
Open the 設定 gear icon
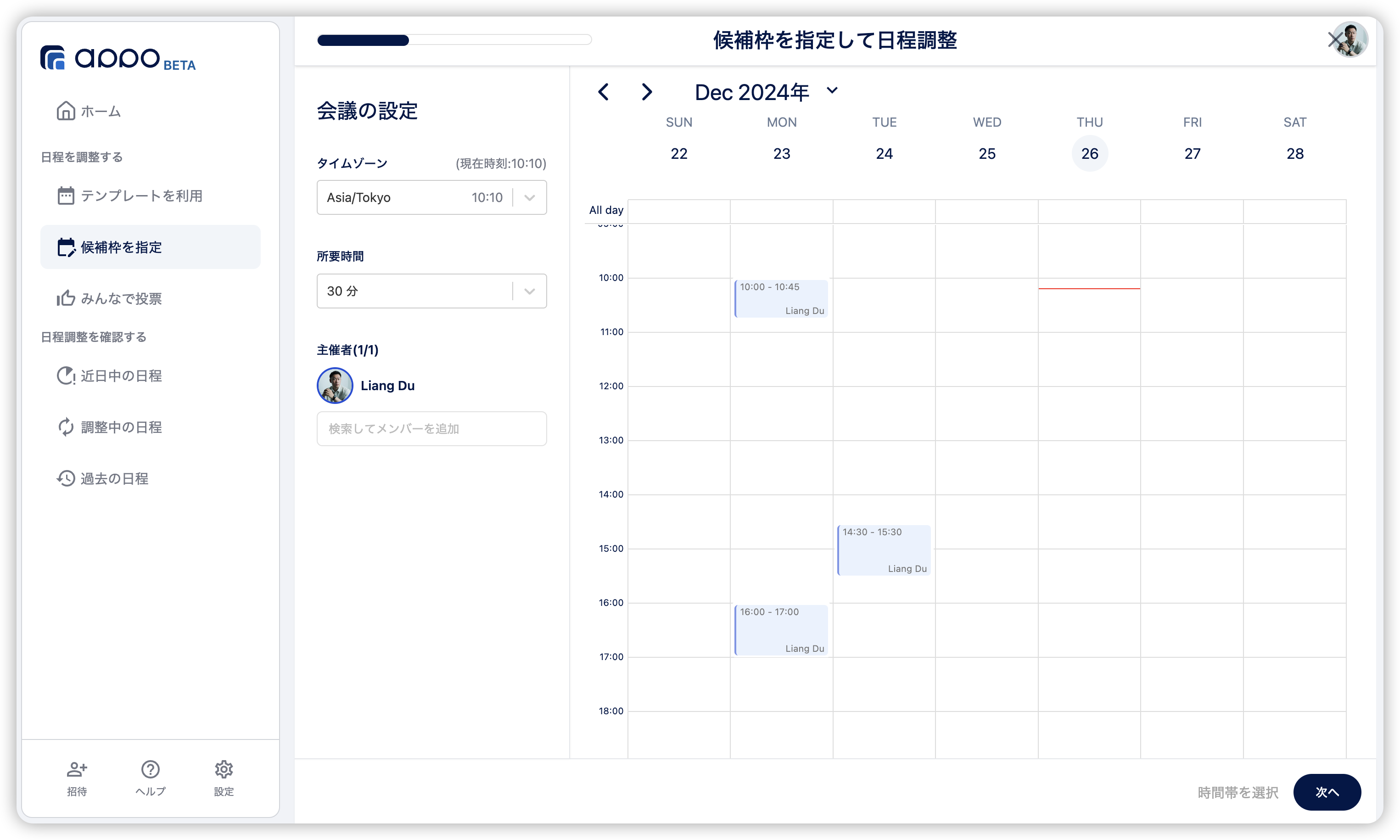(224, 770)
